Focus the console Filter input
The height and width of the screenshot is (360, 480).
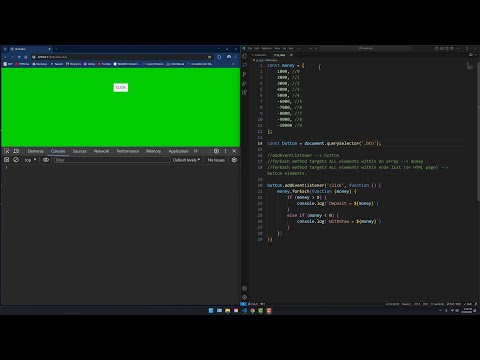112,160
